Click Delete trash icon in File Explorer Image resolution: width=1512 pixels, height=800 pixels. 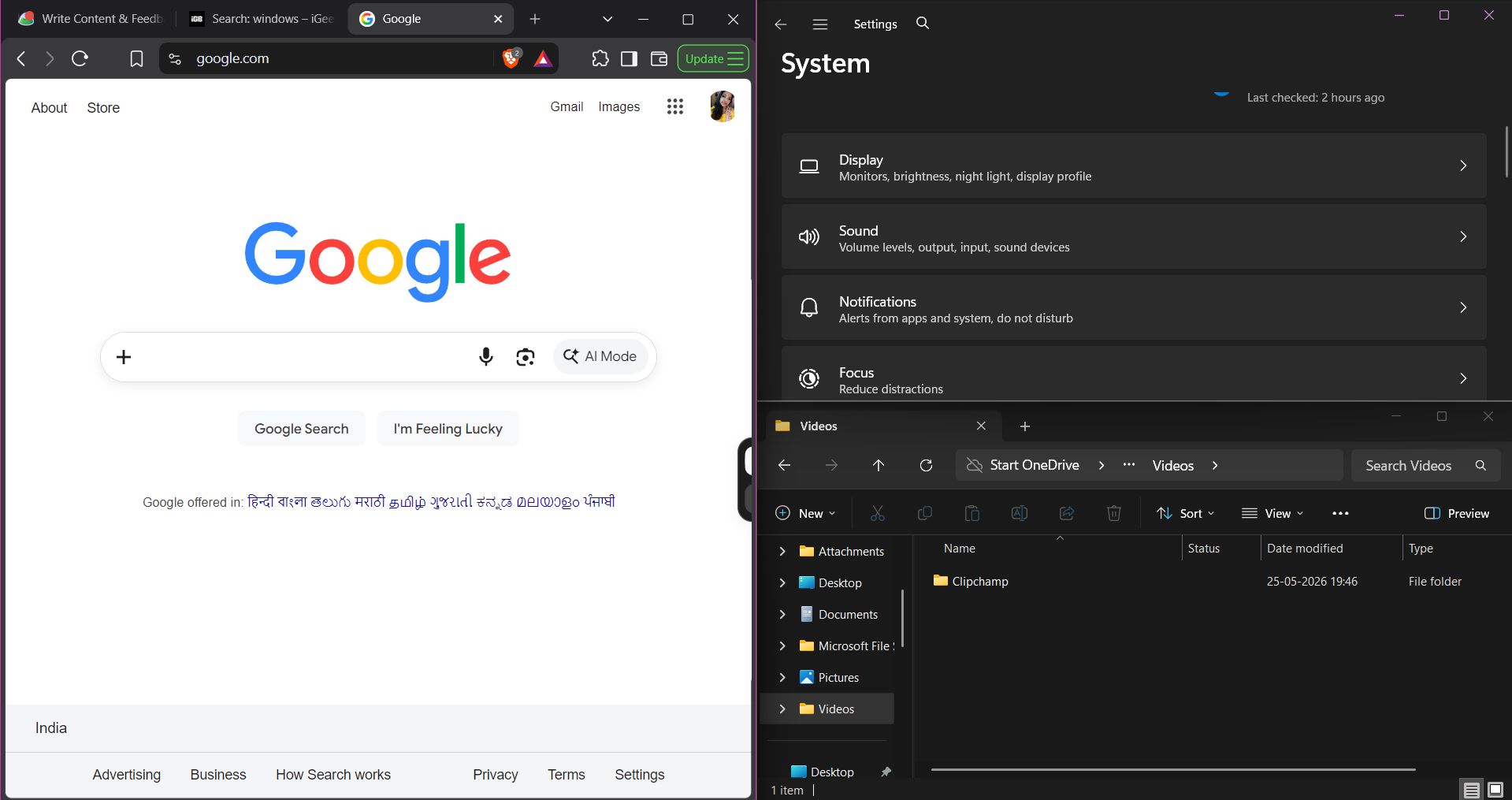point(1114,513)
